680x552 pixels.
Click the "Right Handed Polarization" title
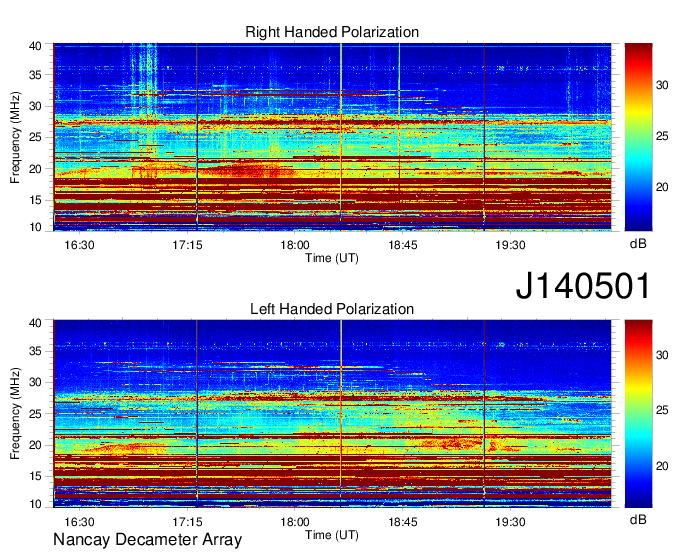332,32
